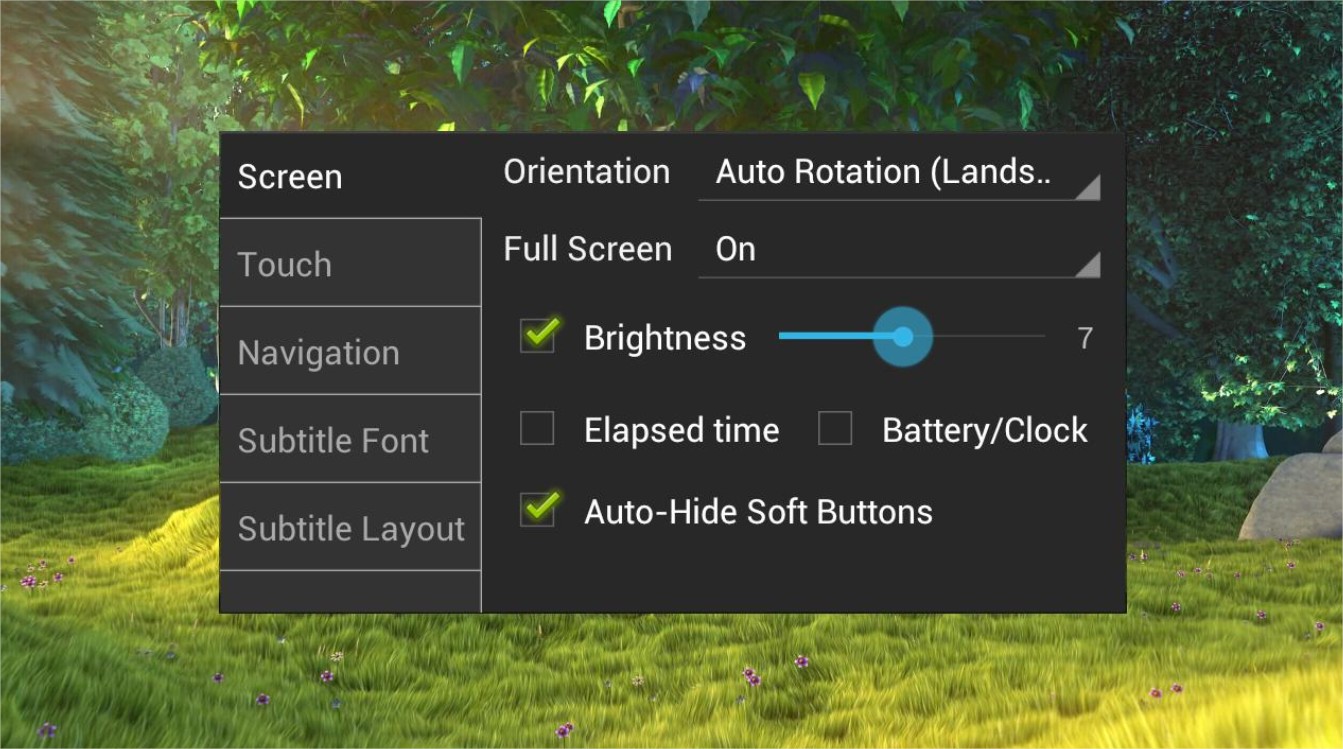
Task: Select the Subtitle Font tab
Action: pos(350,440)
